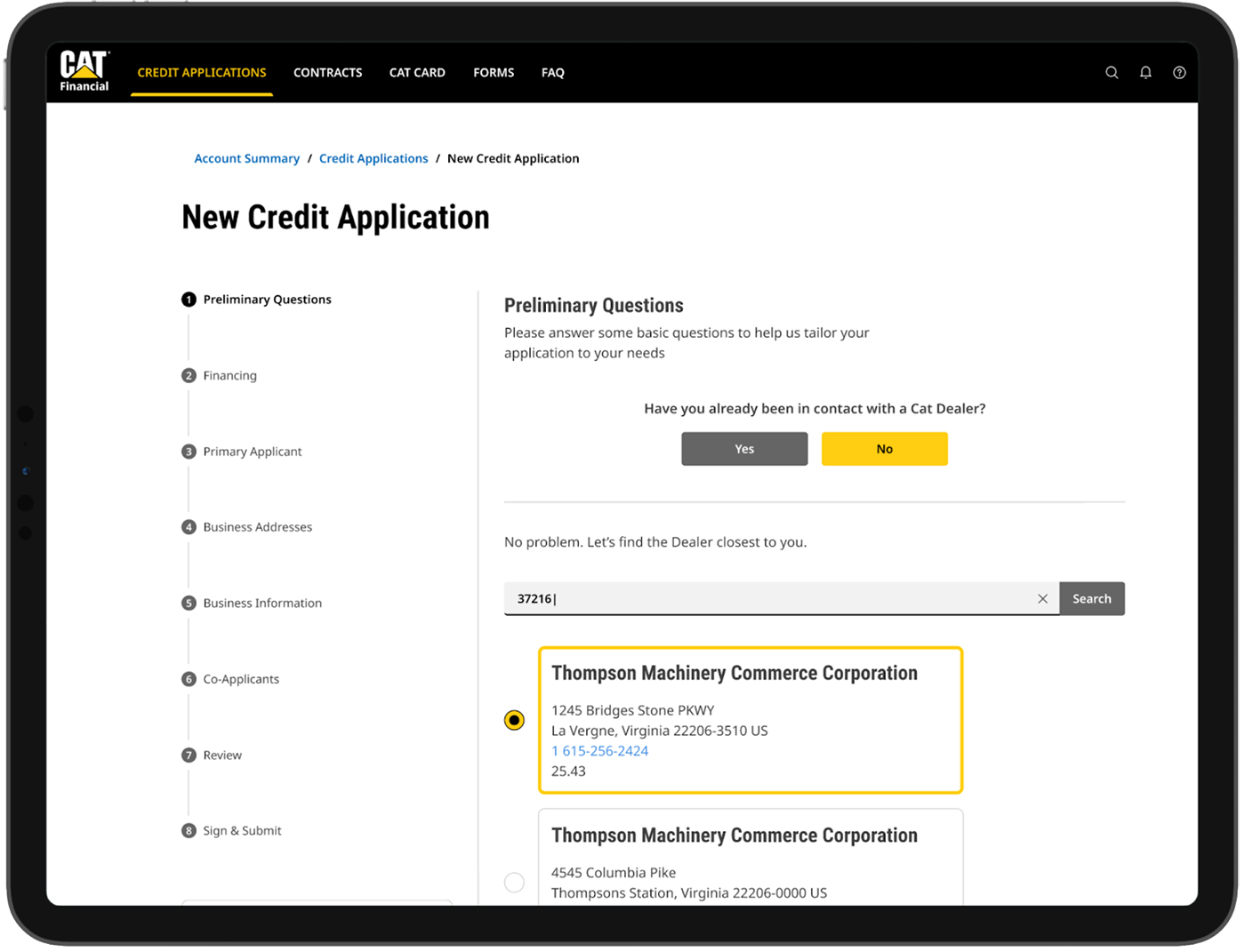Click step 8 circle for Sign & Submit

point(189,831)
